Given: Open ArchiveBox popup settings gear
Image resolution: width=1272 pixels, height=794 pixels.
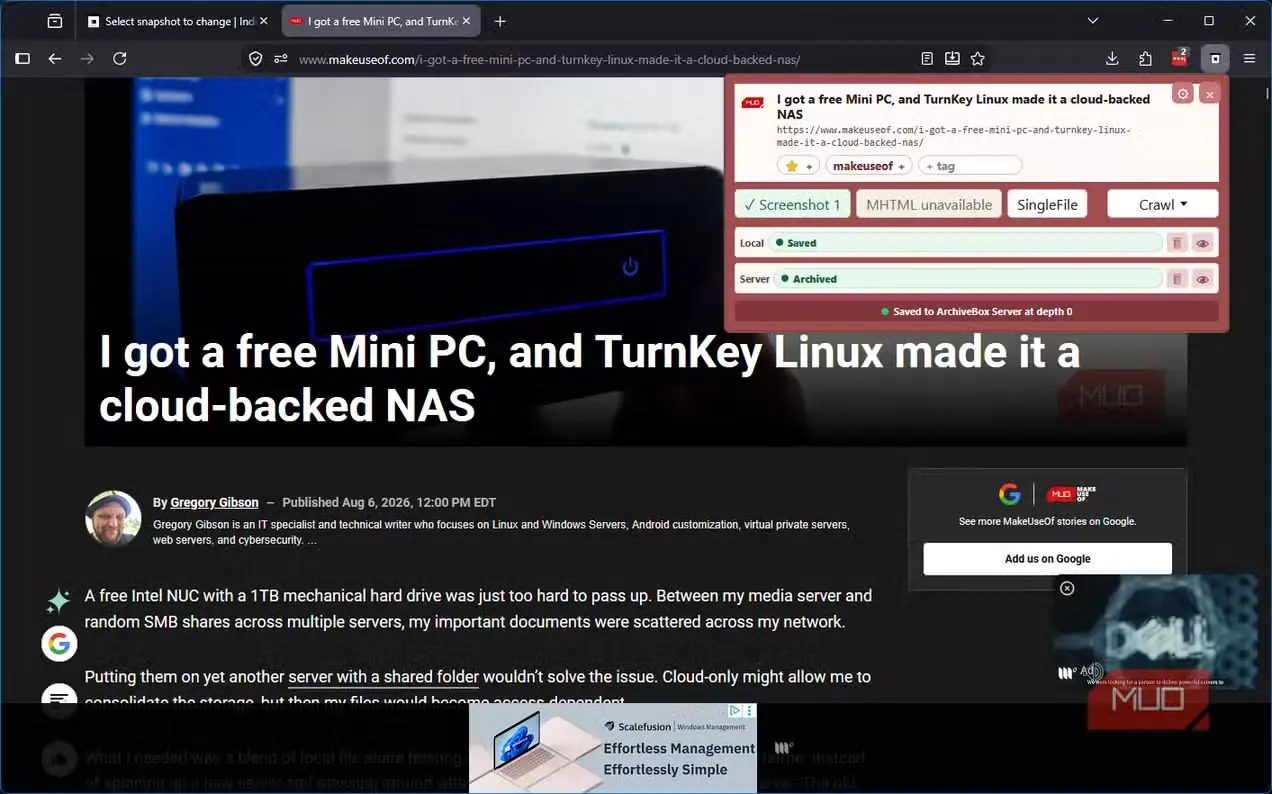Looking at the screenshot, I should tap(1183, 94).
